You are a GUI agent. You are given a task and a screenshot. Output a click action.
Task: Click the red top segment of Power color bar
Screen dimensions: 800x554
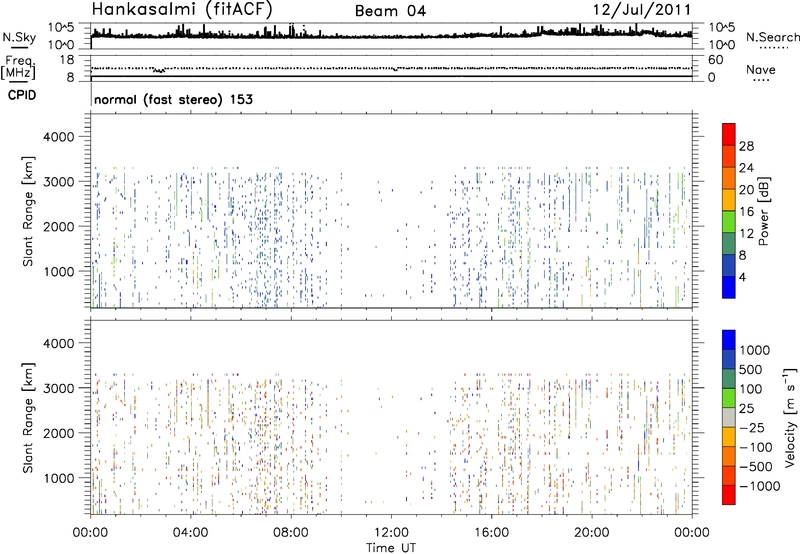point(729,135)
